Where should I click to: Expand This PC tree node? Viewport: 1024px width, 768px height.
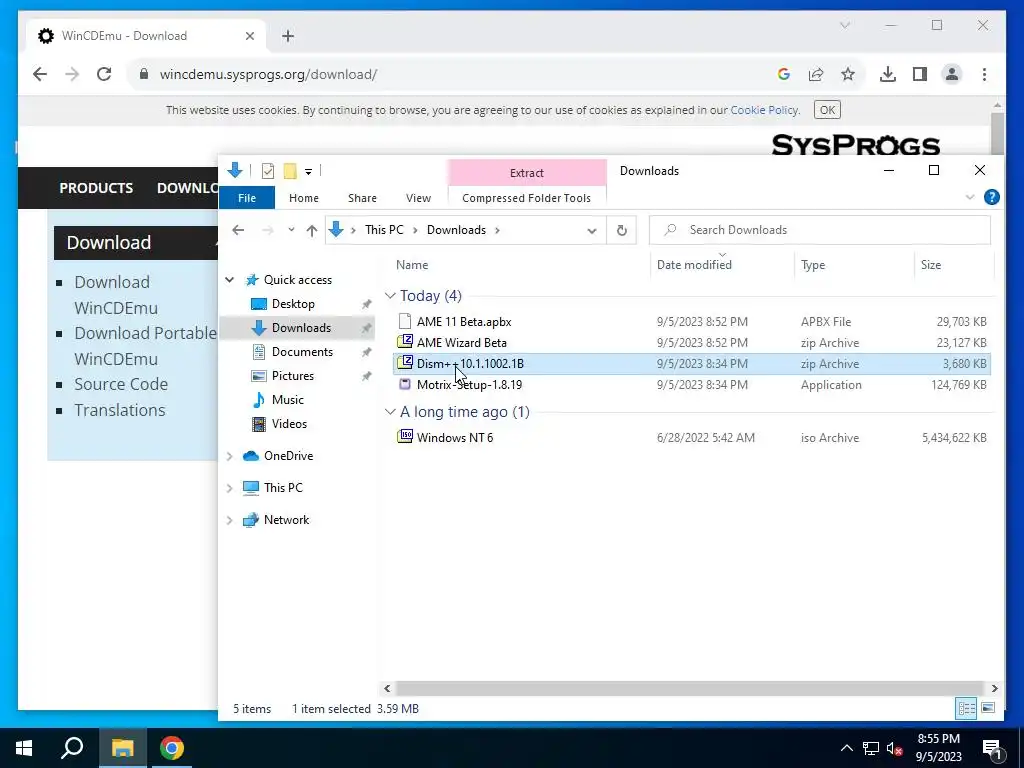pyautogui.click(x=230, y=488)
